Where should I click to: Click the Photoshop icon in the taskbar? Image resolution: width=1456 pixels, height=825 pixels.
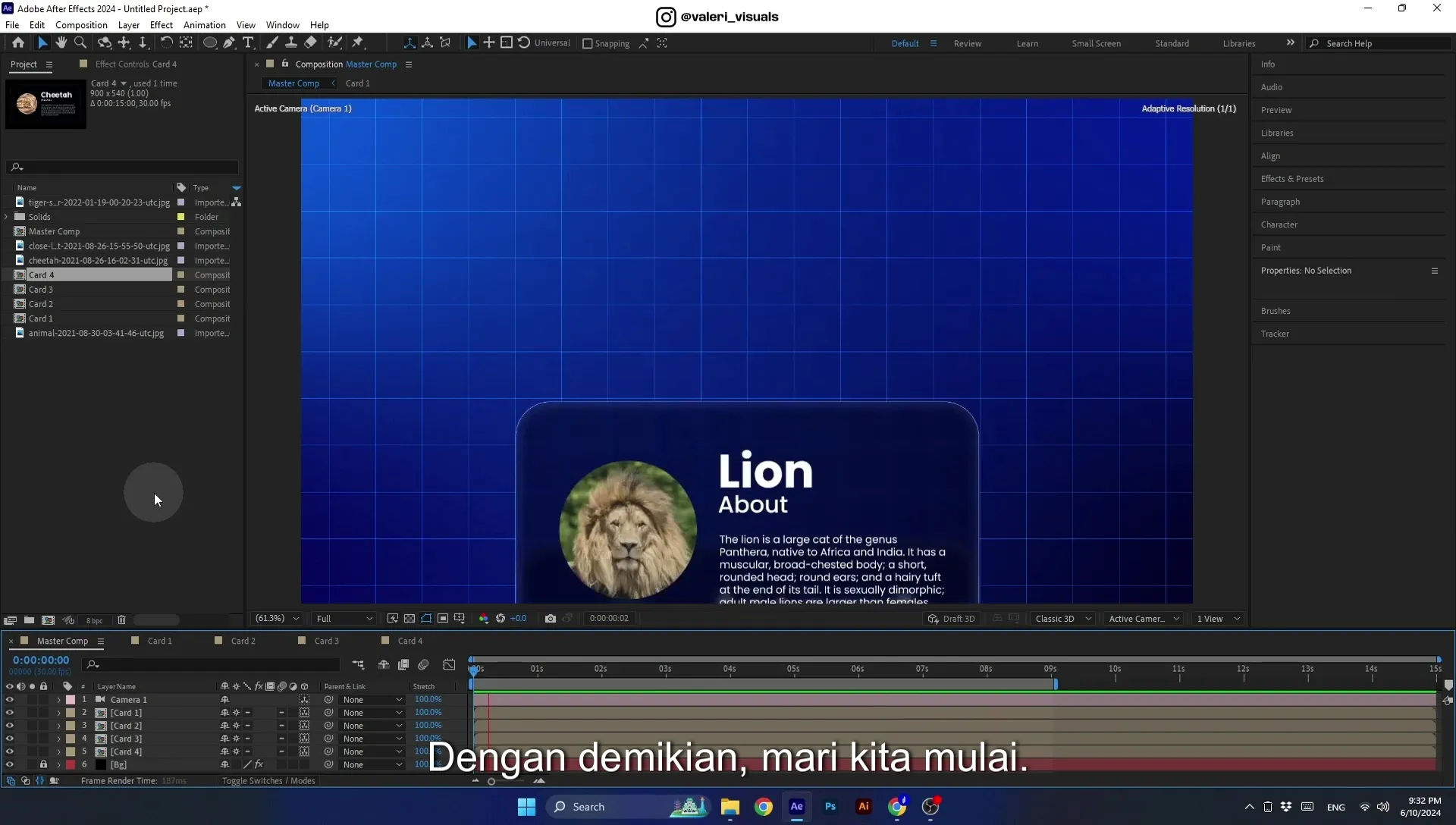[x=830, y=807]
